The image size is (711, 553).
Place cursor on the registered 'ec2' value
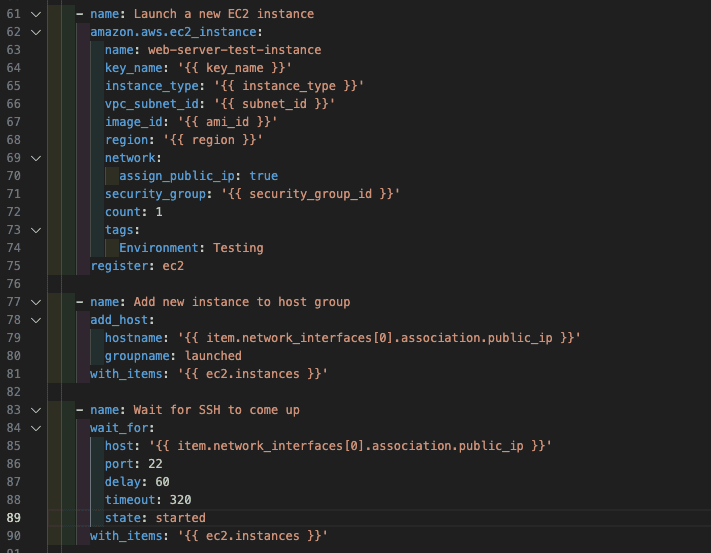pyautogui.click(x=173, y=266)
